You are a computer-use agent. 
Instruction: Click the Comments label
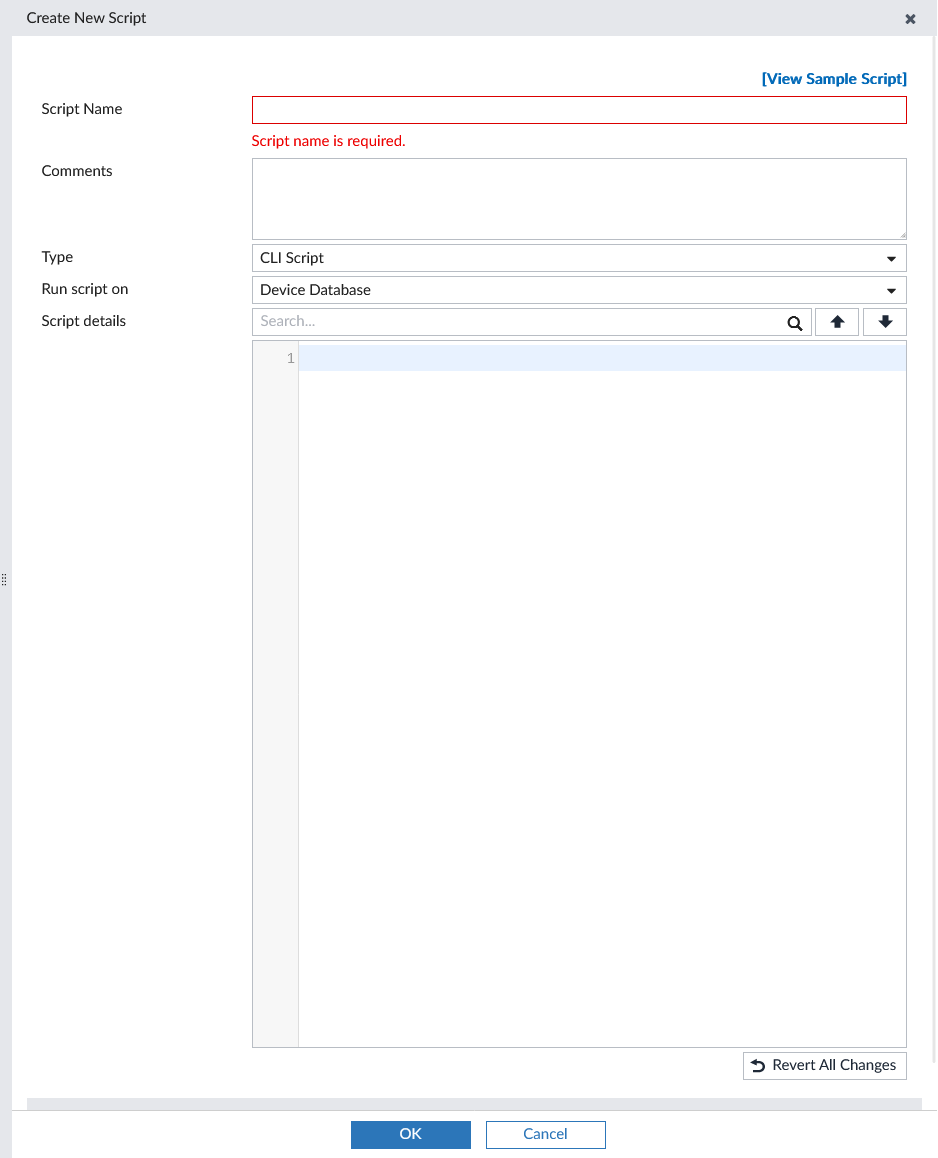click(x=77, y=171)
